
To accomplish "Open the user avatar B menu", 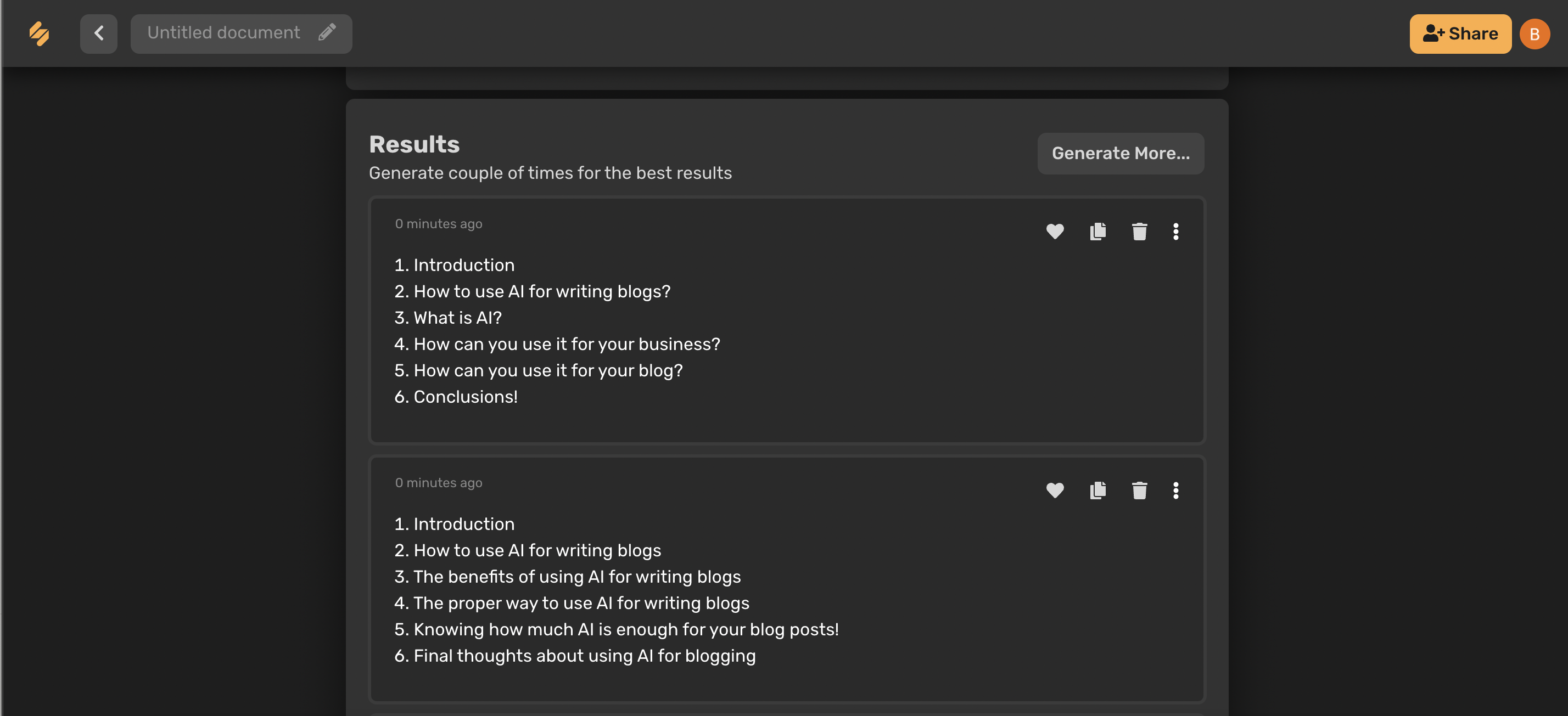I will [1534, 34].
